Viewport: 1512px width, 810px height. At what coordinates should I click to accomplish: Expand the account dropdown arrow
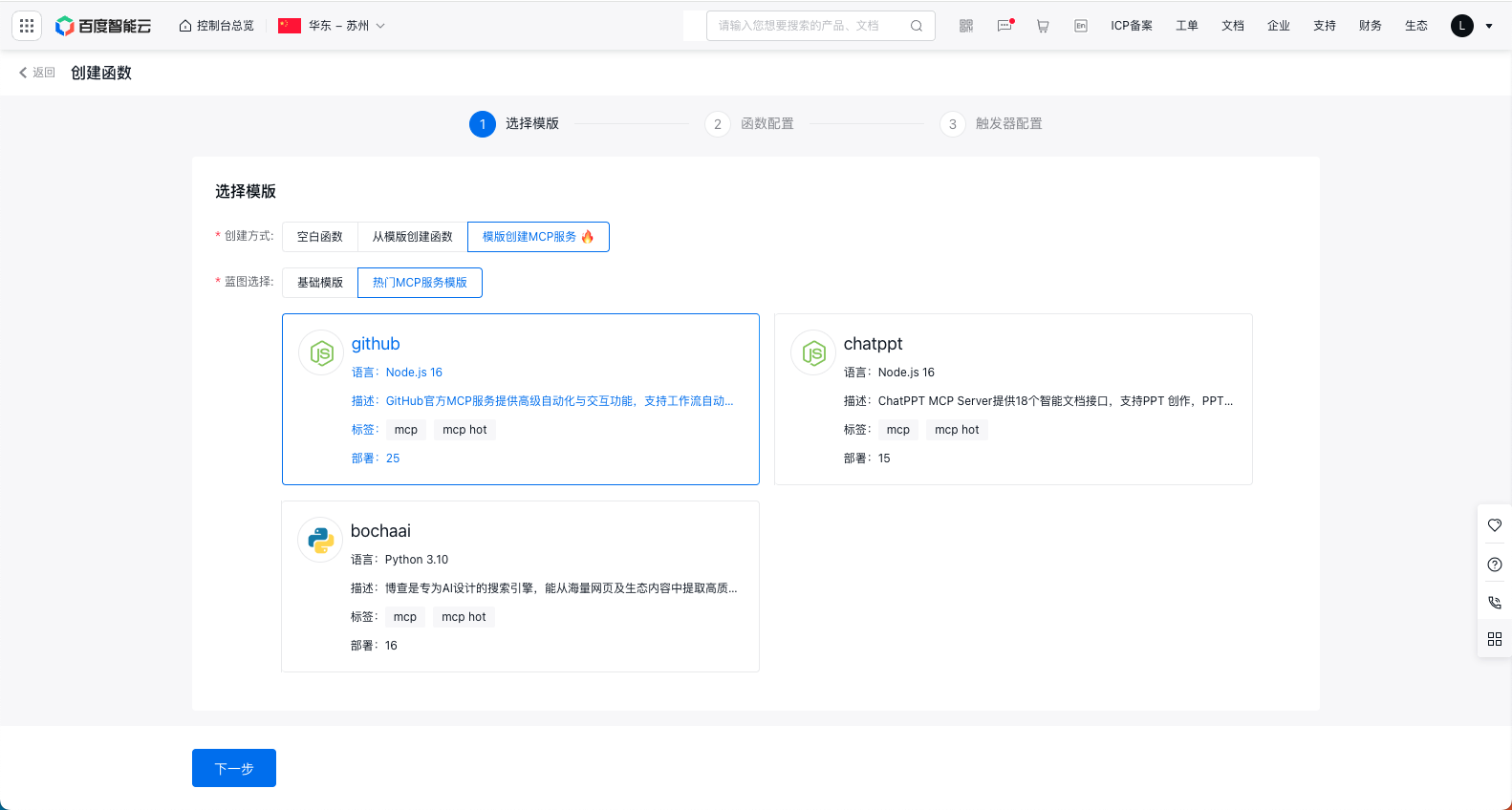click(x=1489, y=26)
